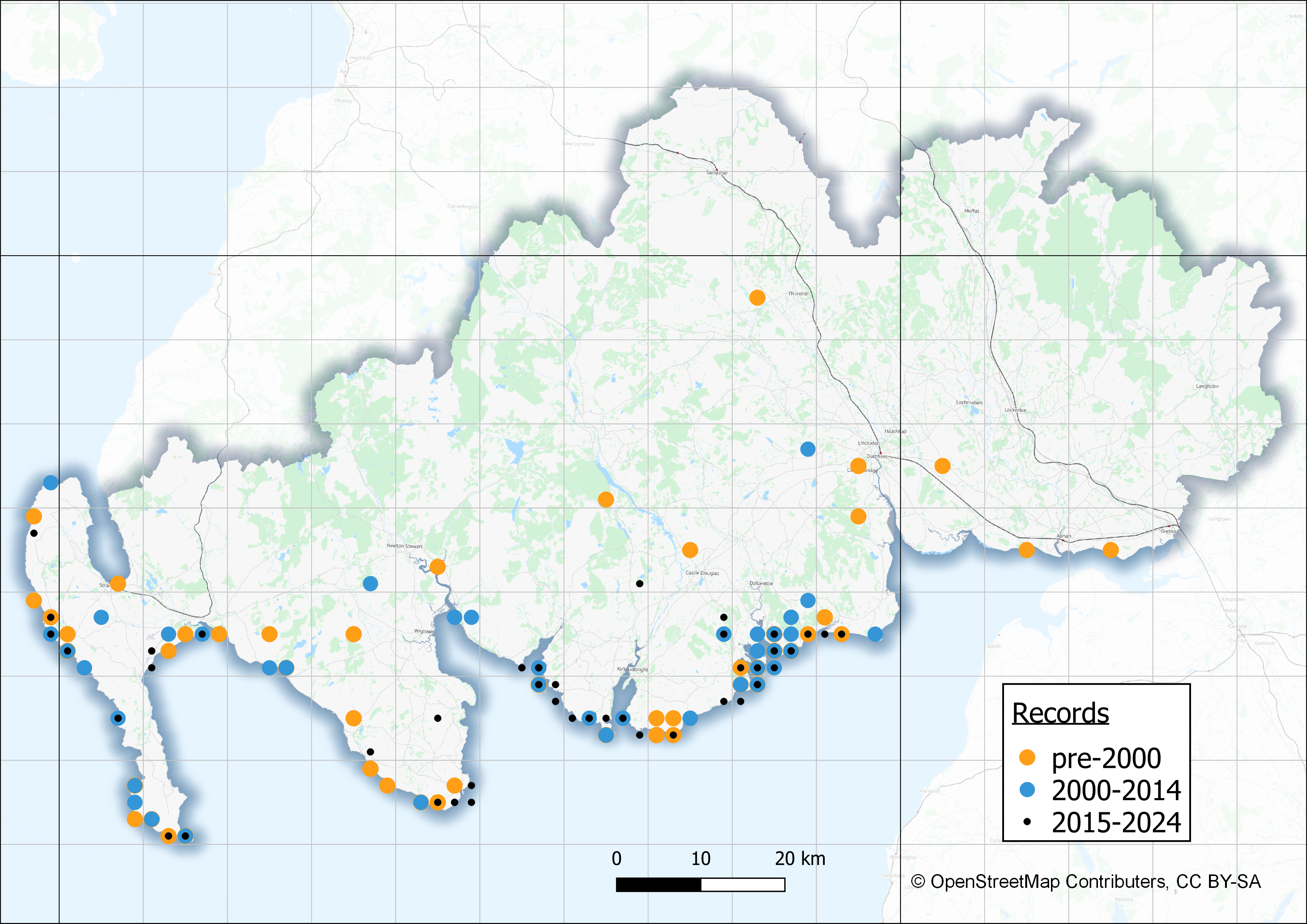The image size is (1307, 924).
Task: Click the orange marker beside Newton Stewart
Action: pyautogui.click(x=437, y=567)
